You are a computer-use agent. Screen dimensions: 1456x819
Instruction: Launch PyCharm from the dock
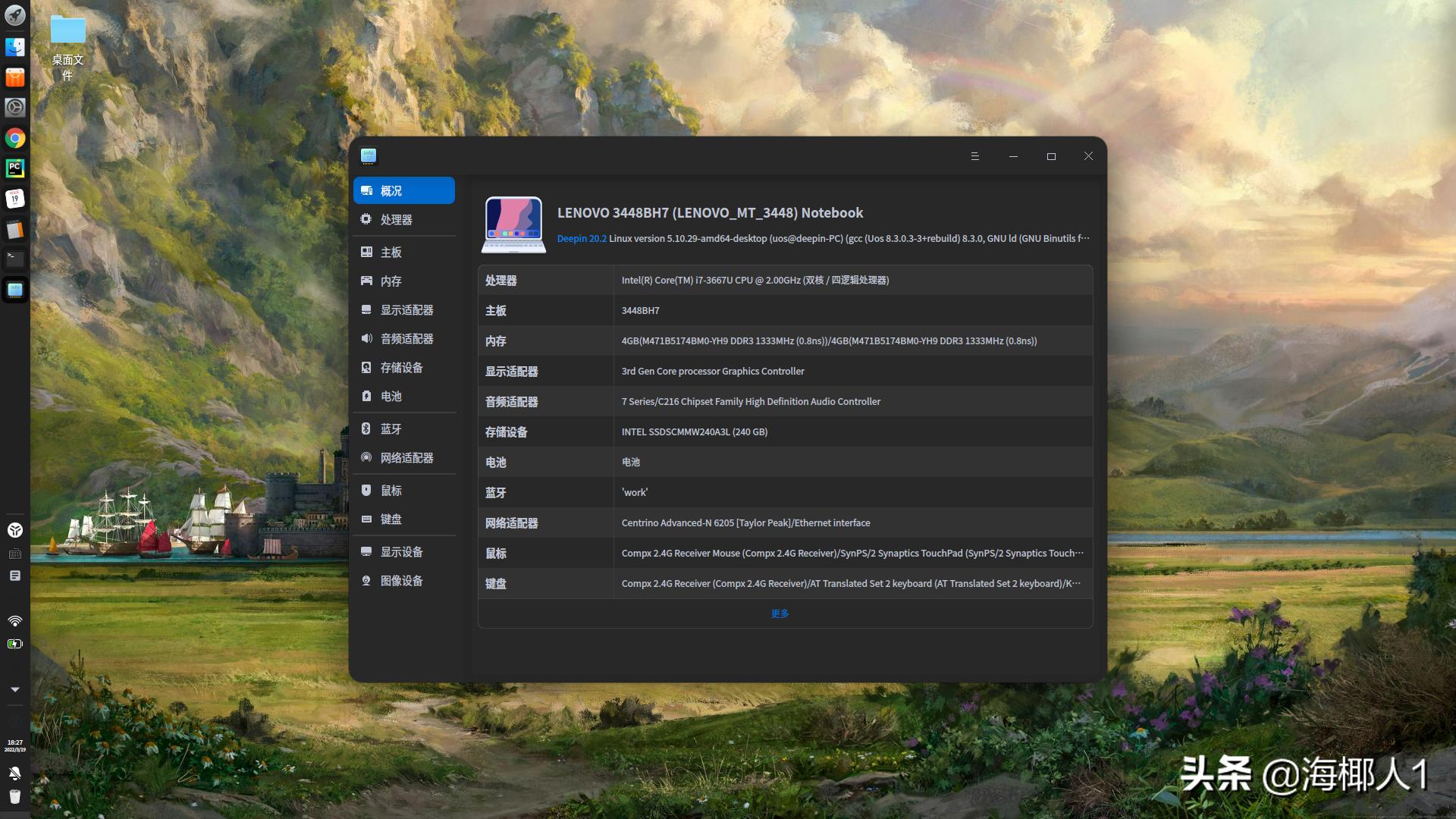pos(15,168)
